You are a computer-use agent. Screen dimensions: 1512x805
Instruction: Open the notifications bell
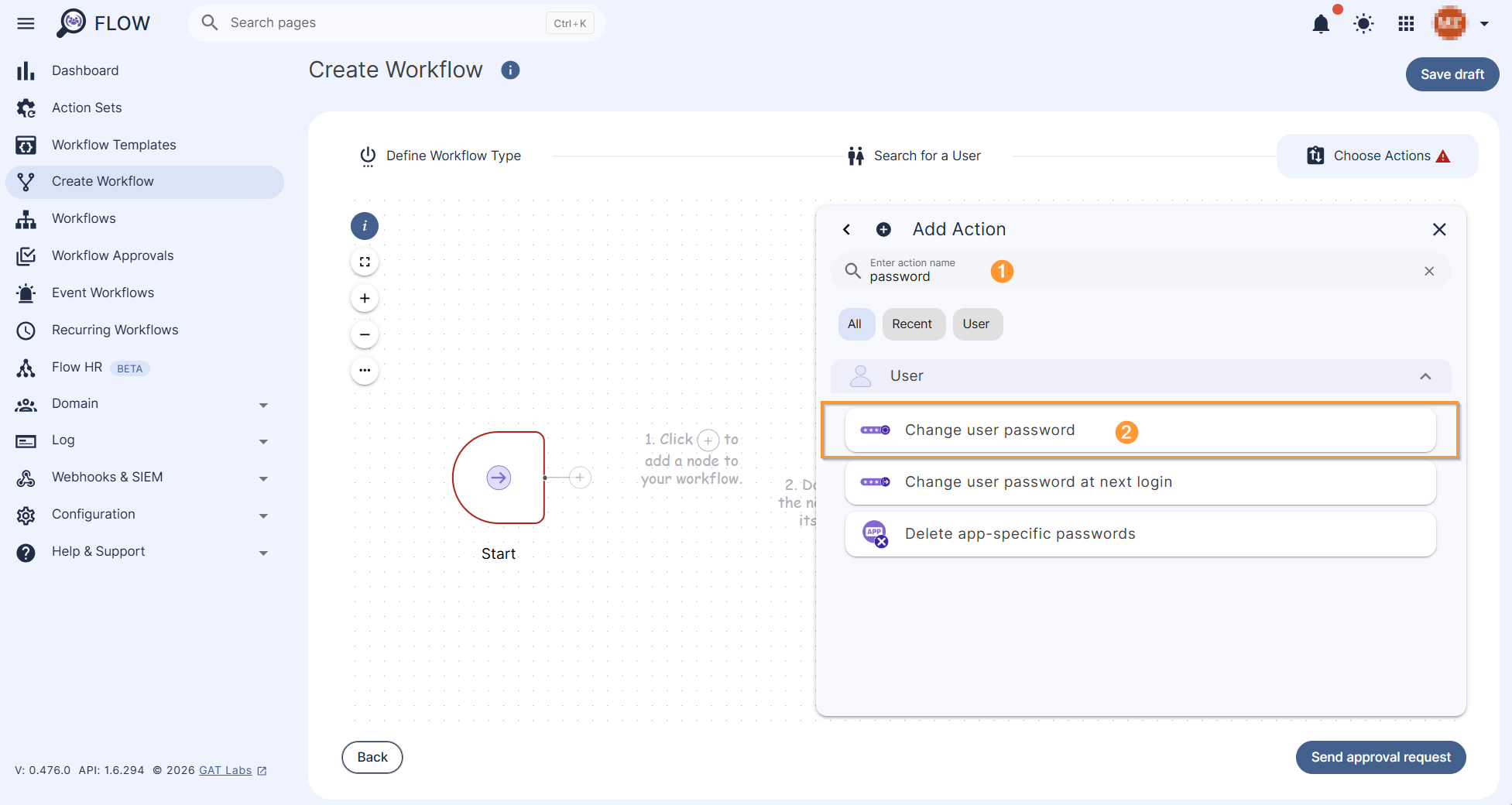tap(1321, 24)
